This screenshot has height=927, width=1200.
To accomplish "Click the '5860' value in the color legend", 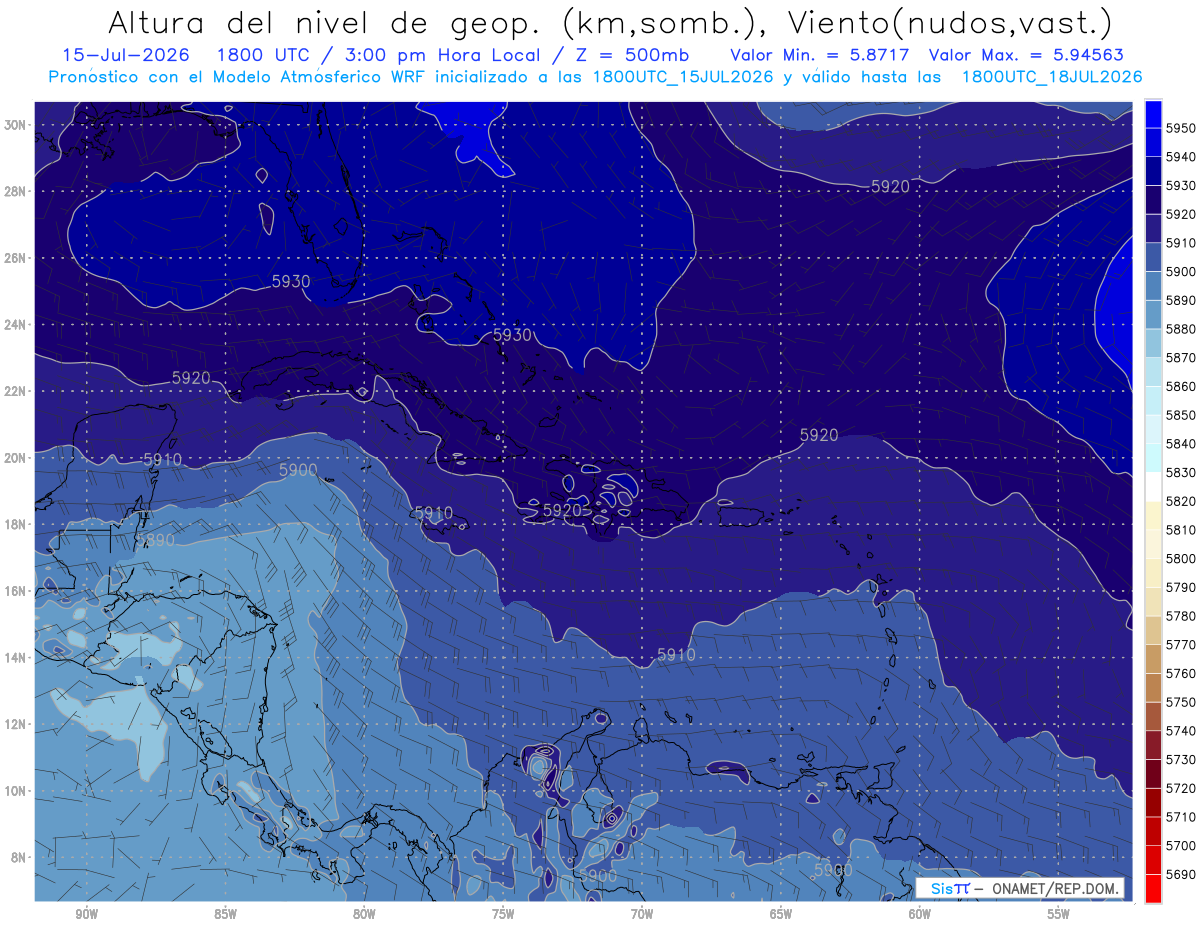I will pos(1181,386).
